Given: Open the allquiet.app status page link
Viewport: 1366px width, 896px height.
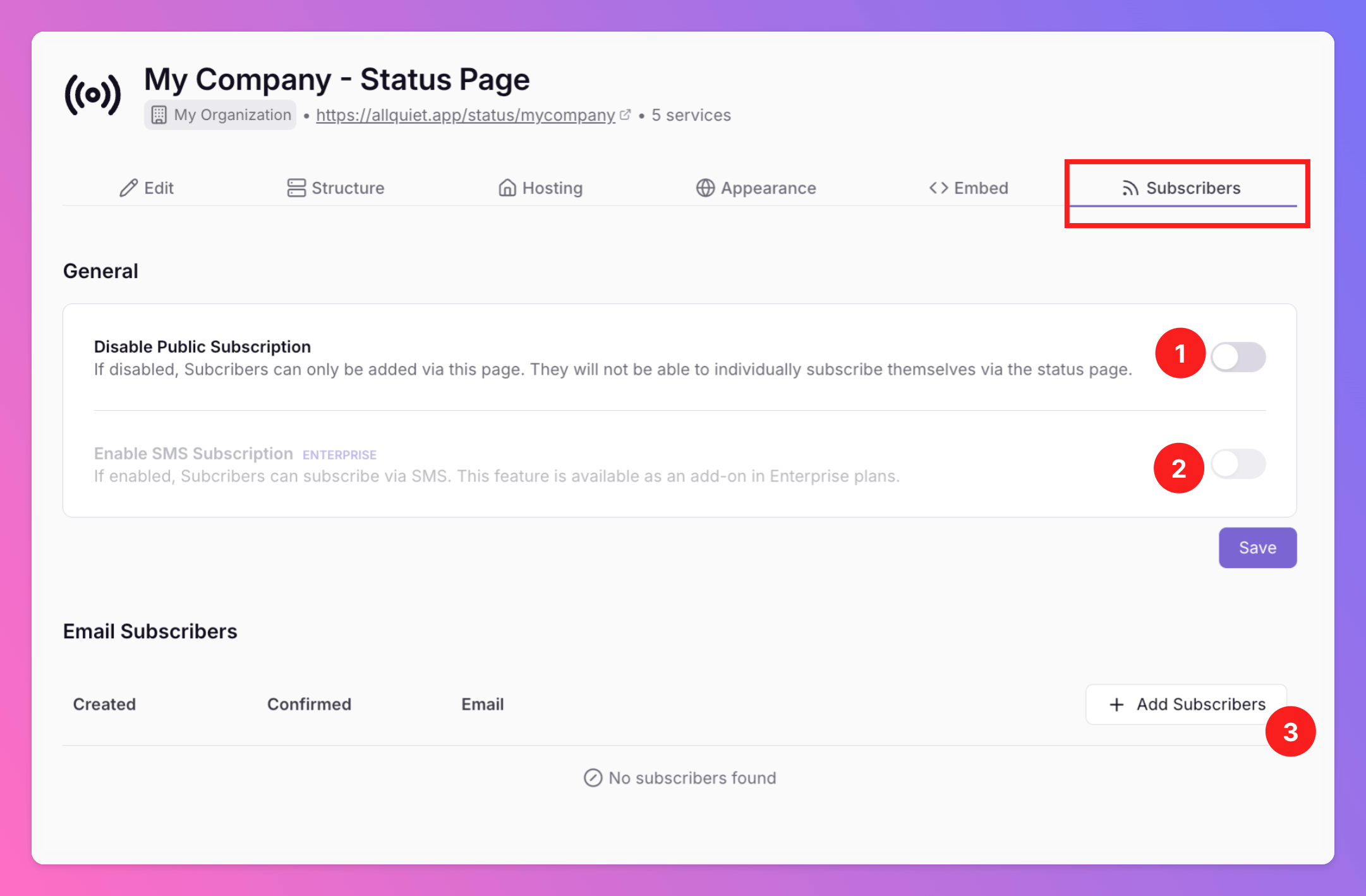Looking at the screenshot, I should pyautogui.click(x=465, y=115).
